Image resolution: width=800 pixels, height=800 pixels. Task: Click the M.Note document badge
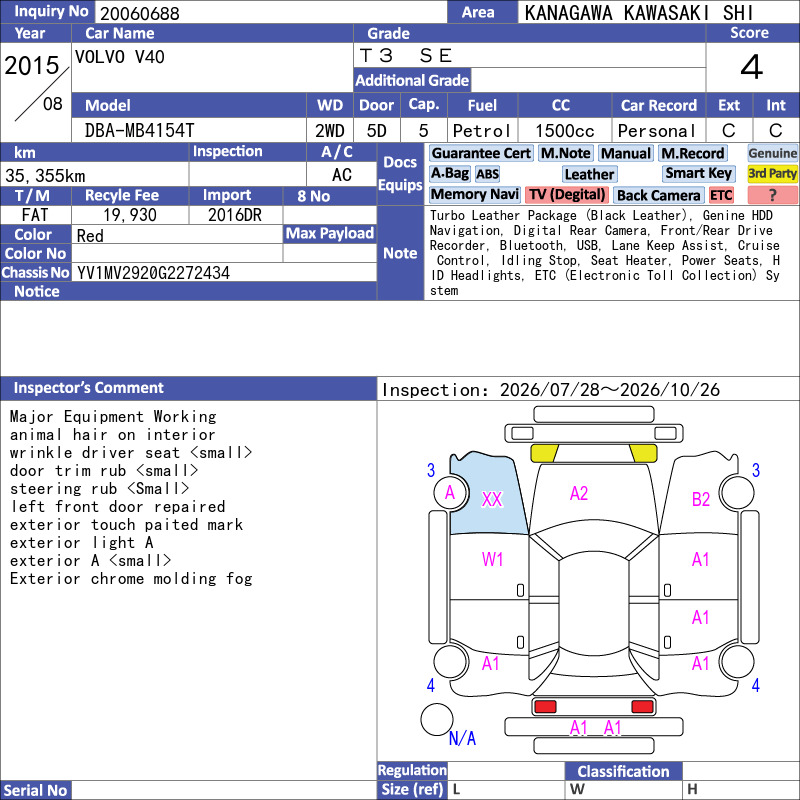pos(565,153)
